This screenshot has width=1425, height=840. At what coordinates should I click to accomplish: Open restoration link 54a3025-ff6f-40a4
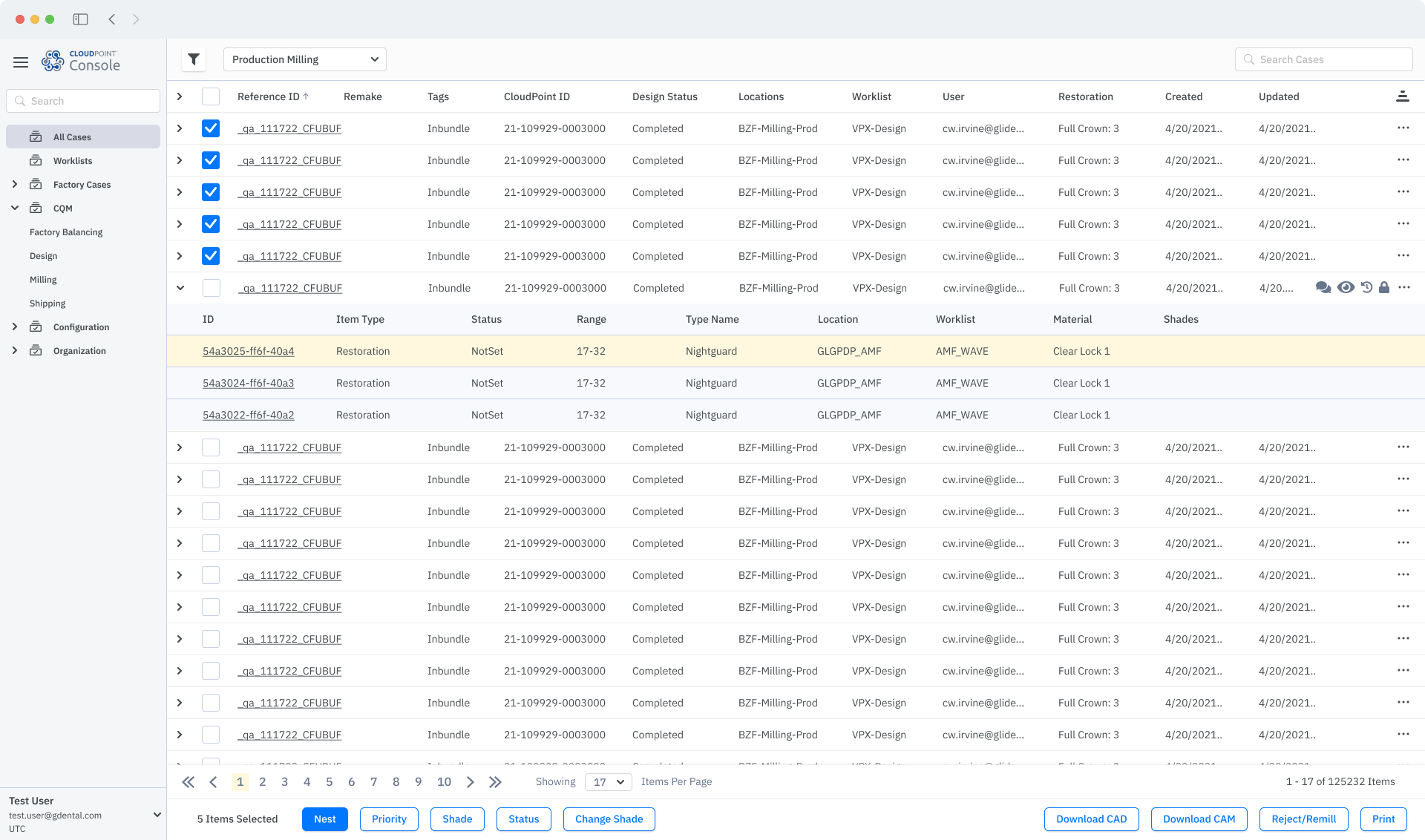click(249, 351)
